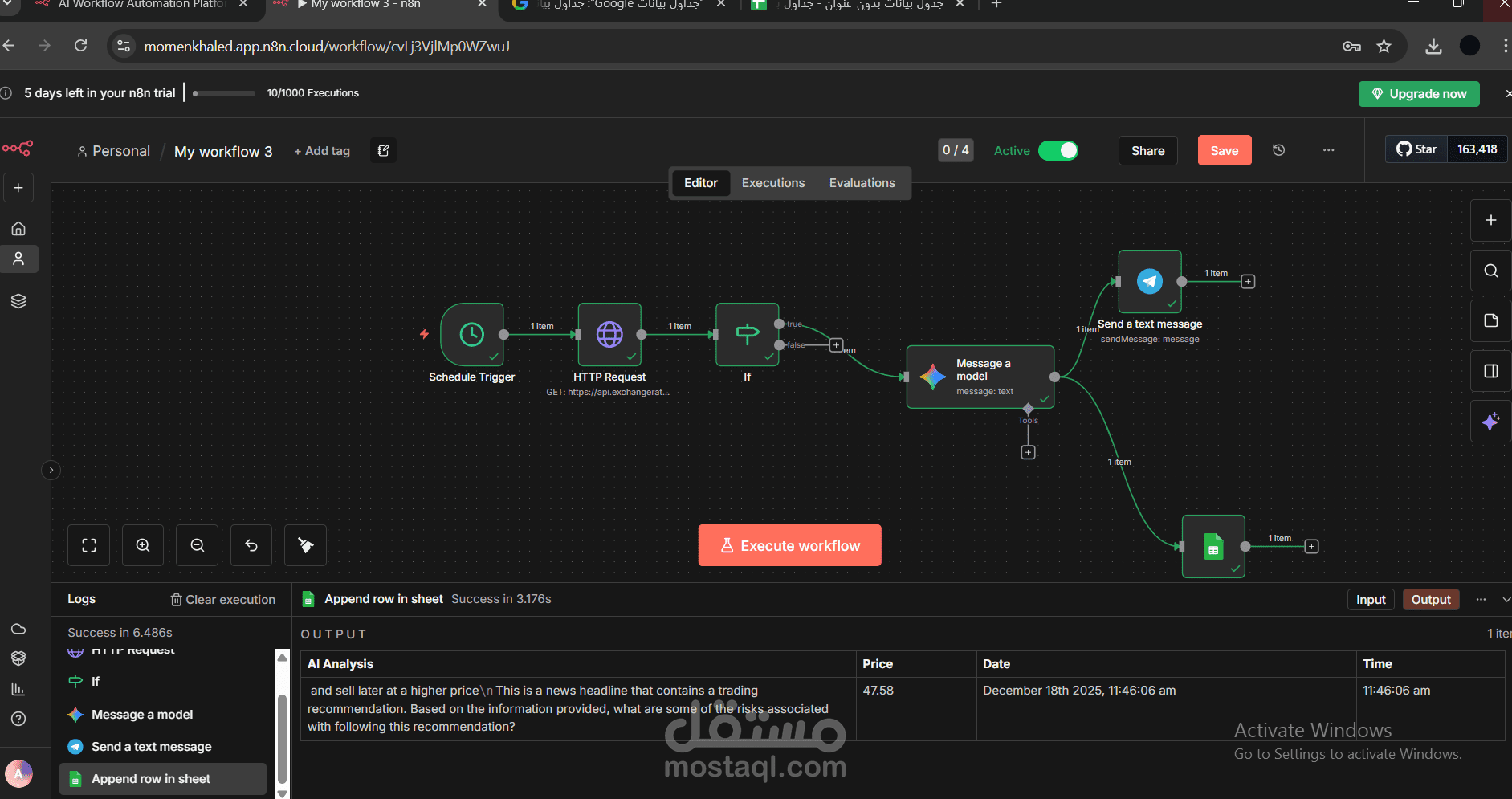
Task: Show the Output view in logs panel
Action: click(1431, 600)
